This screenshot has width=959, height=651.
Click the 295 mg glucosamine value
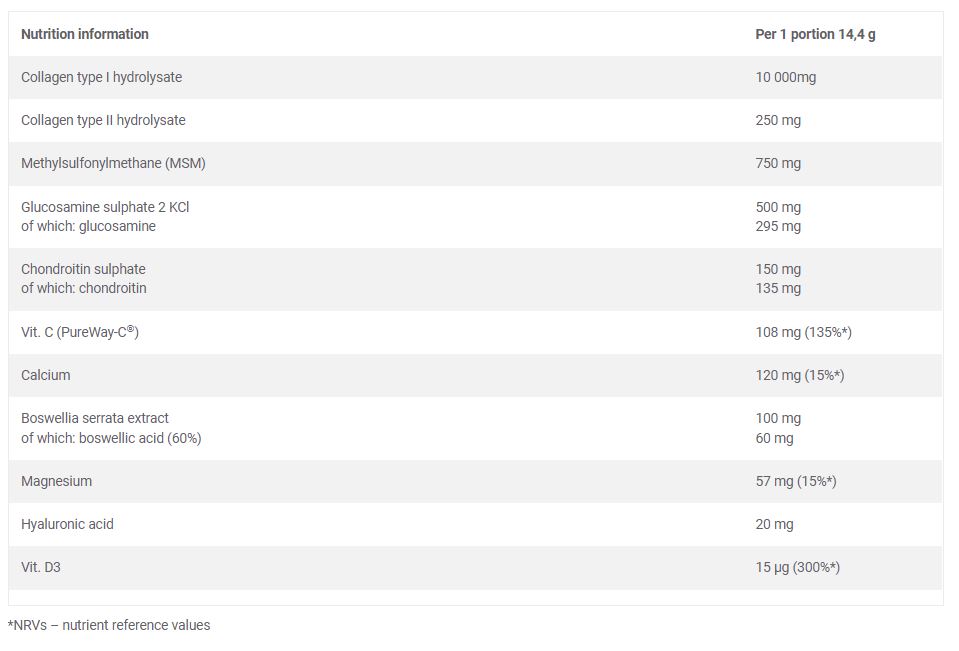778,226
